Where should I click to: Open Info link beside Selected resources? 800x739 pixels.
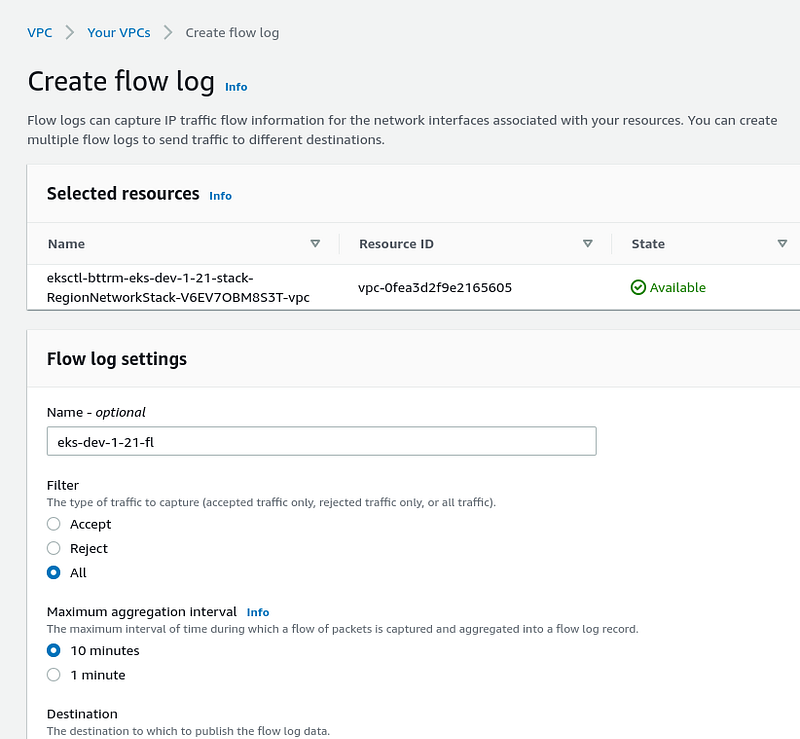(220, 196)
